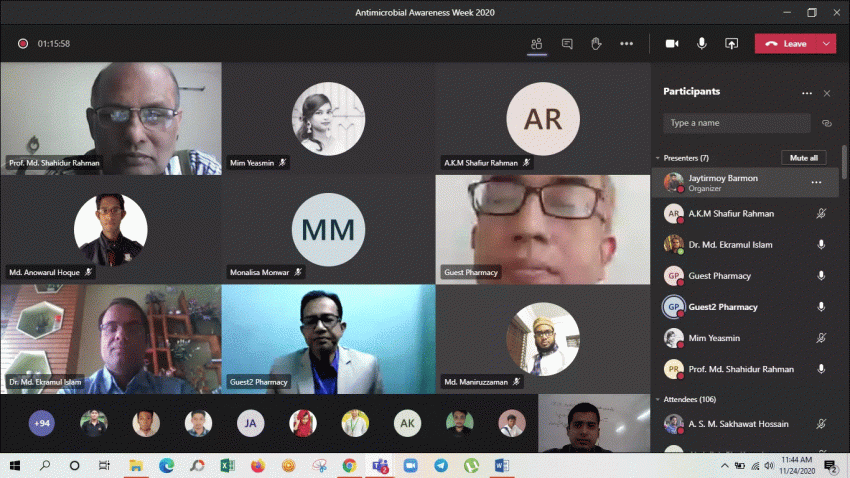Open More actions ellipsis in meeting toolbar
The width and height of the screenshot is (850, 478).
(x=627, y=44)
